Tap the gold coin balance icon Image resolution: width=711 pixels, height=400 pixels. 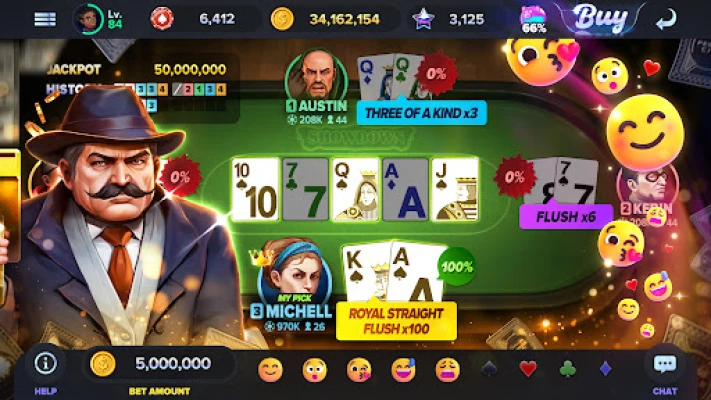click(x=282, y=19)
